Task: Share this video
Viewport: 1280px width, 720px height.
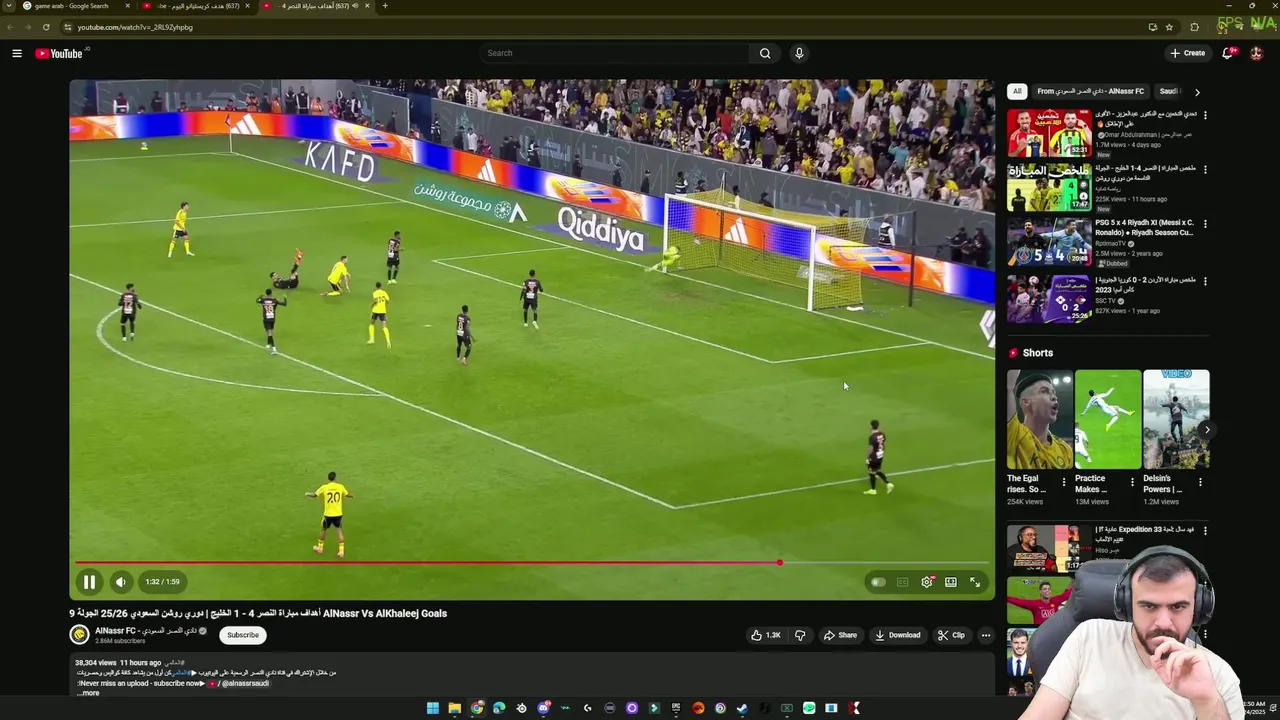Action: point(840,635)
